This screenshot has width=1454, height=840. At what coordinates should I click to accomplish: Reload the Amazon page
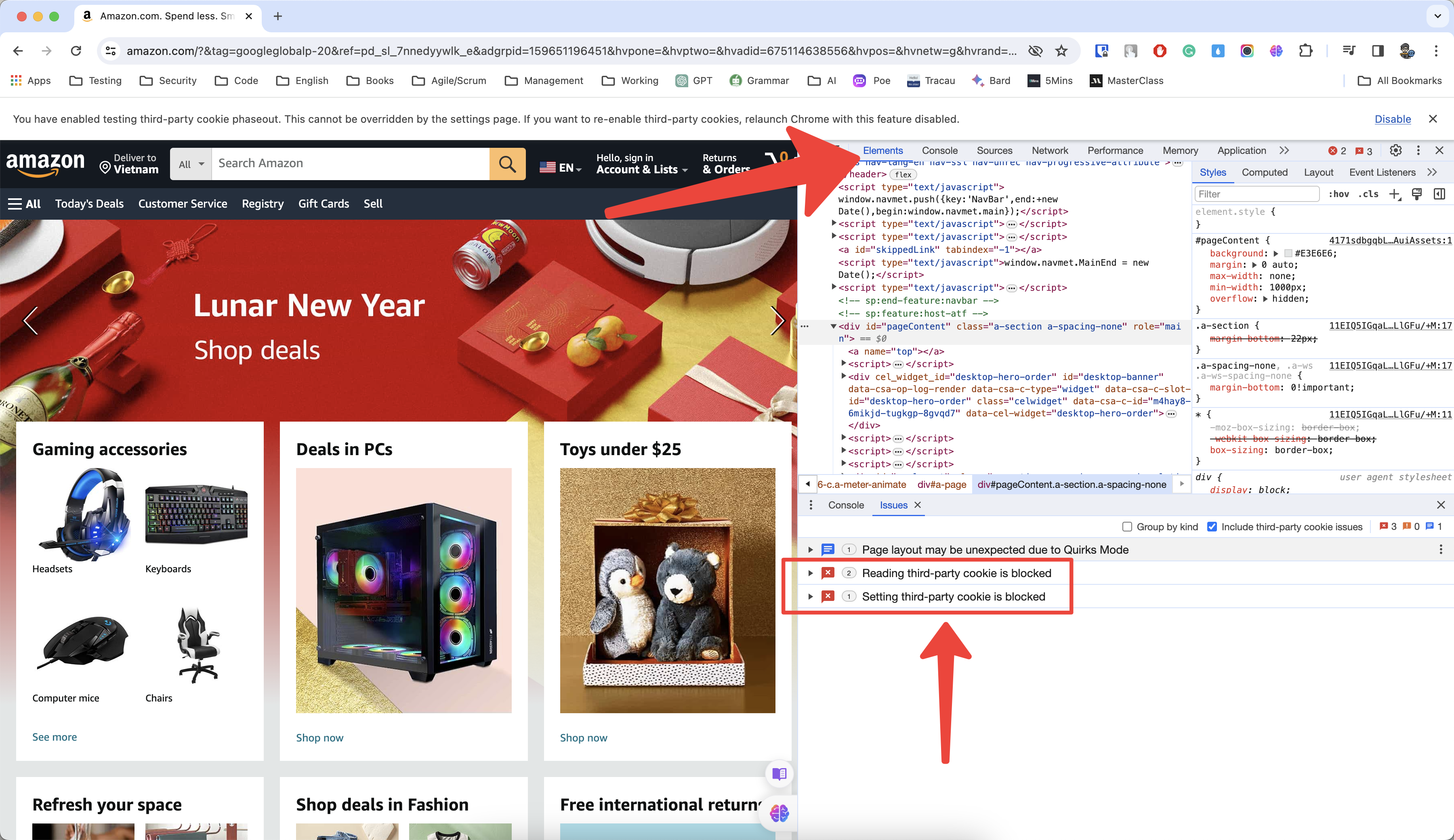[76, 51]
